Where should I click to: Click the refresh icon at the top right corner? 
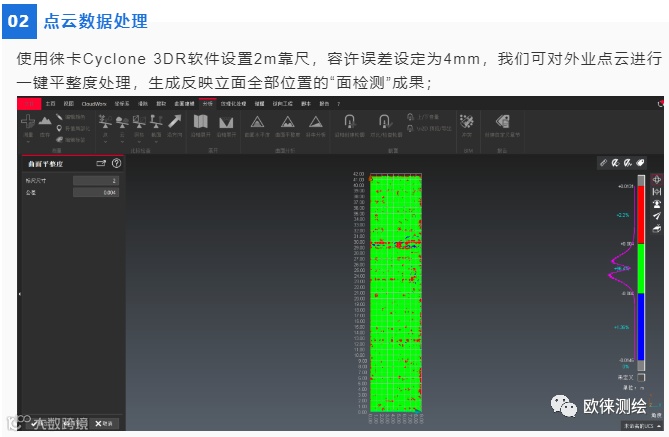coord(660,104)
